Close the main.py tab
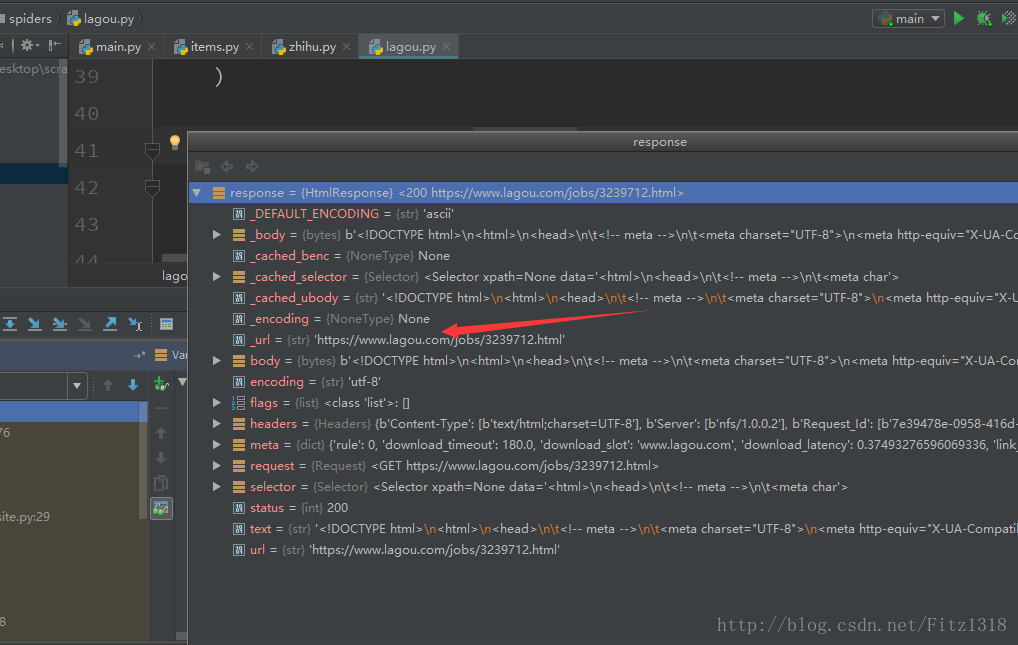Image resolution: width=1018 pixels, height=645 pixels. point(151,47)
